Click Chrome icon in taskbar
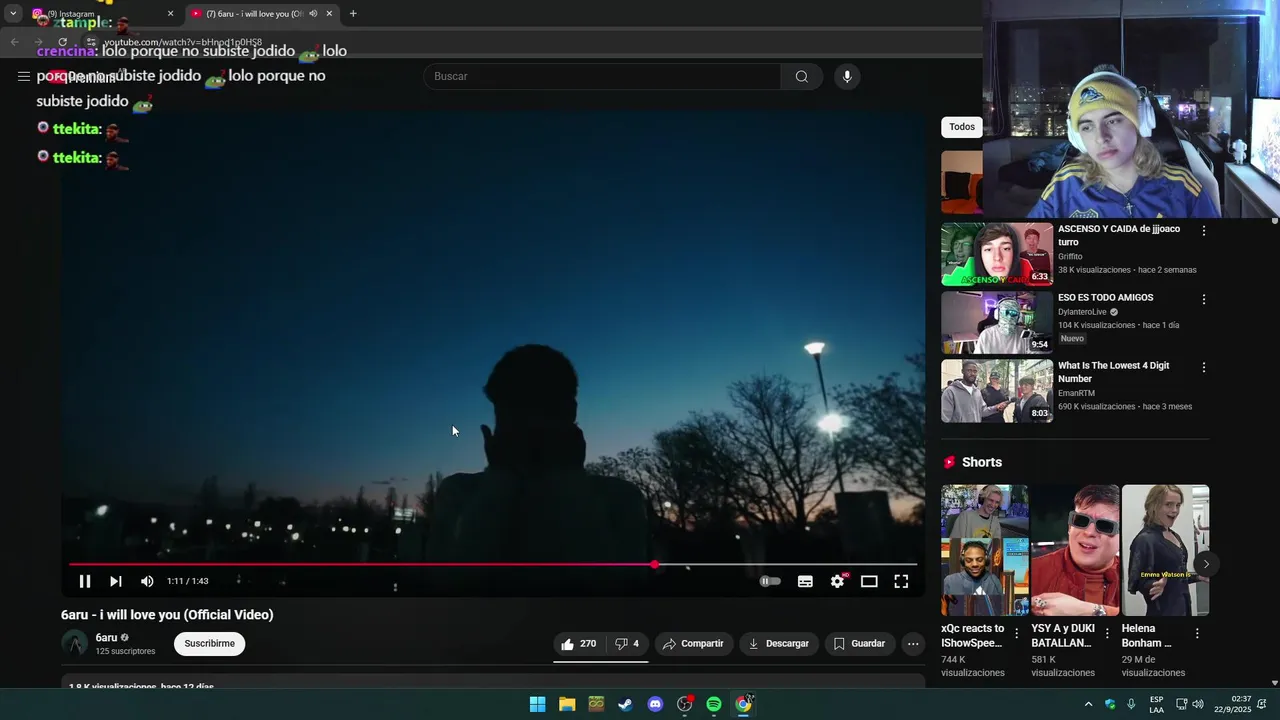 point(744,704)
